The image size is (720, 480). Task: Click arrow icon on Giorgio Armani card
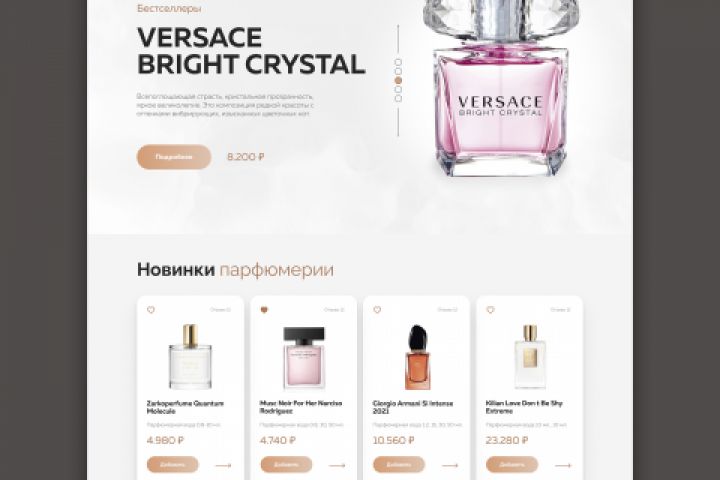(x=450, y=465)
